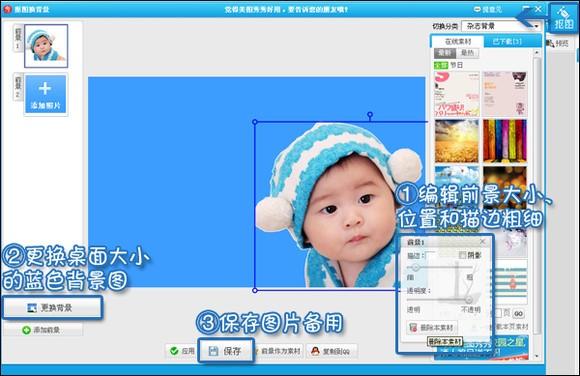Click the 抠图 cutout tool icon

[x=564, y=18]
